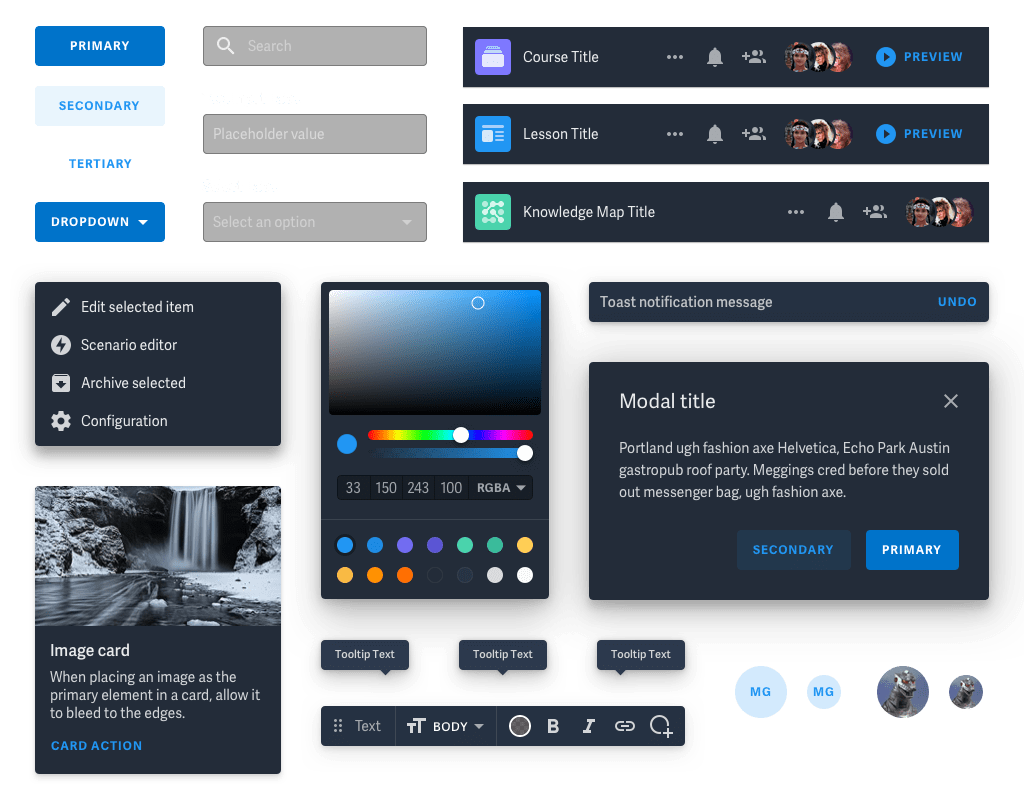Click the drag handle dots in text toolbar

point(338,726)
